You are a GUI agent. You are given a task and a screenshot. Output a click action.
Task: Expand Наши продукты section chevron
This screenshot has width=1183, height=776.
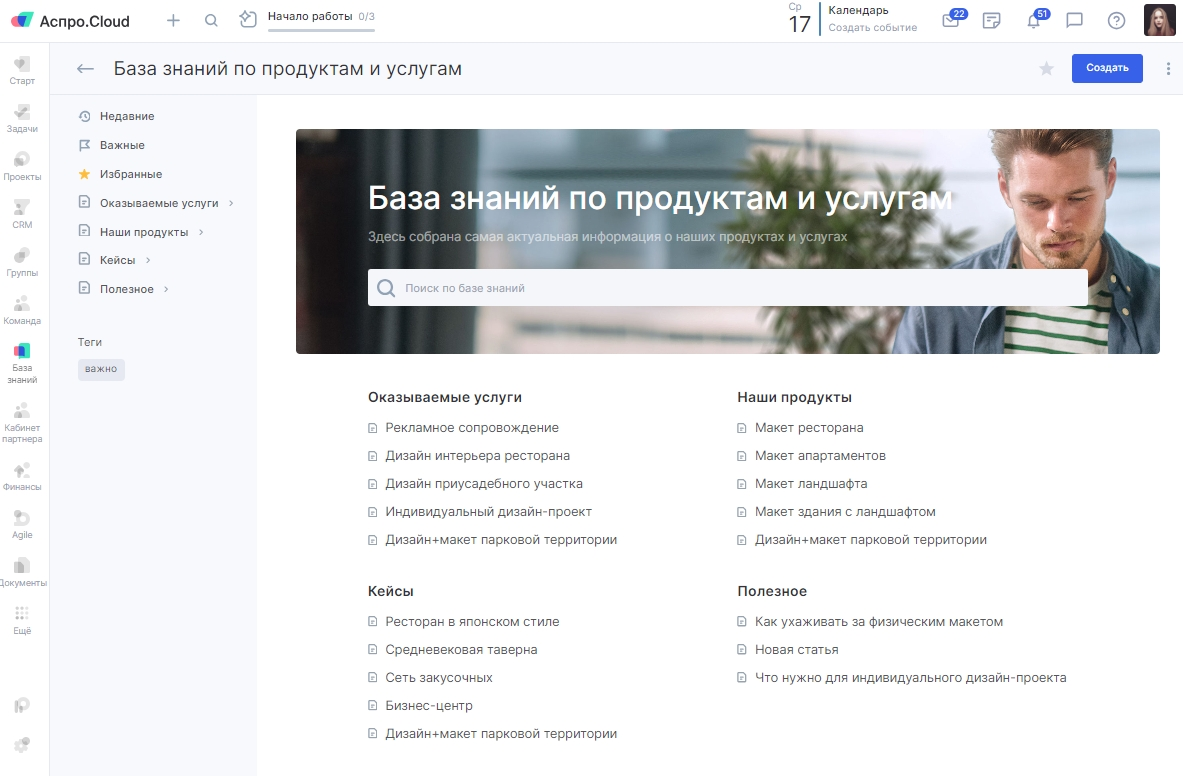[201, 232]
